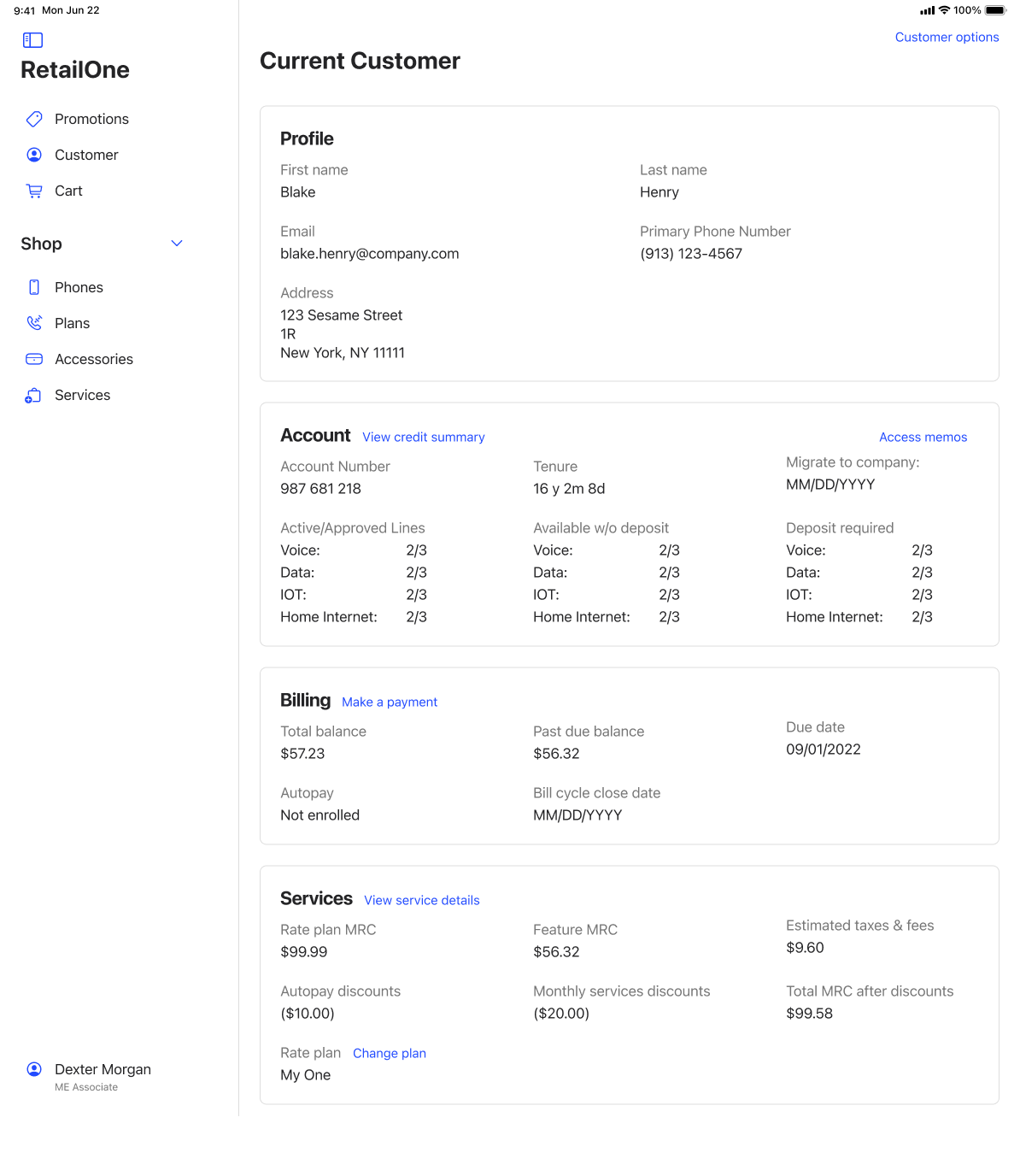Click the Accessories card icon
Viewport: 1020px width, 1176px height.
coord(34,359)
